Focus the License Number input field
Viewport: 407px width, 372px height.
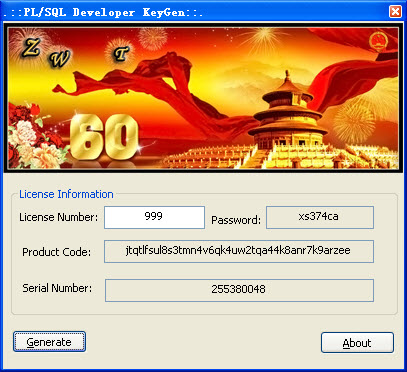tap(154, 217)
